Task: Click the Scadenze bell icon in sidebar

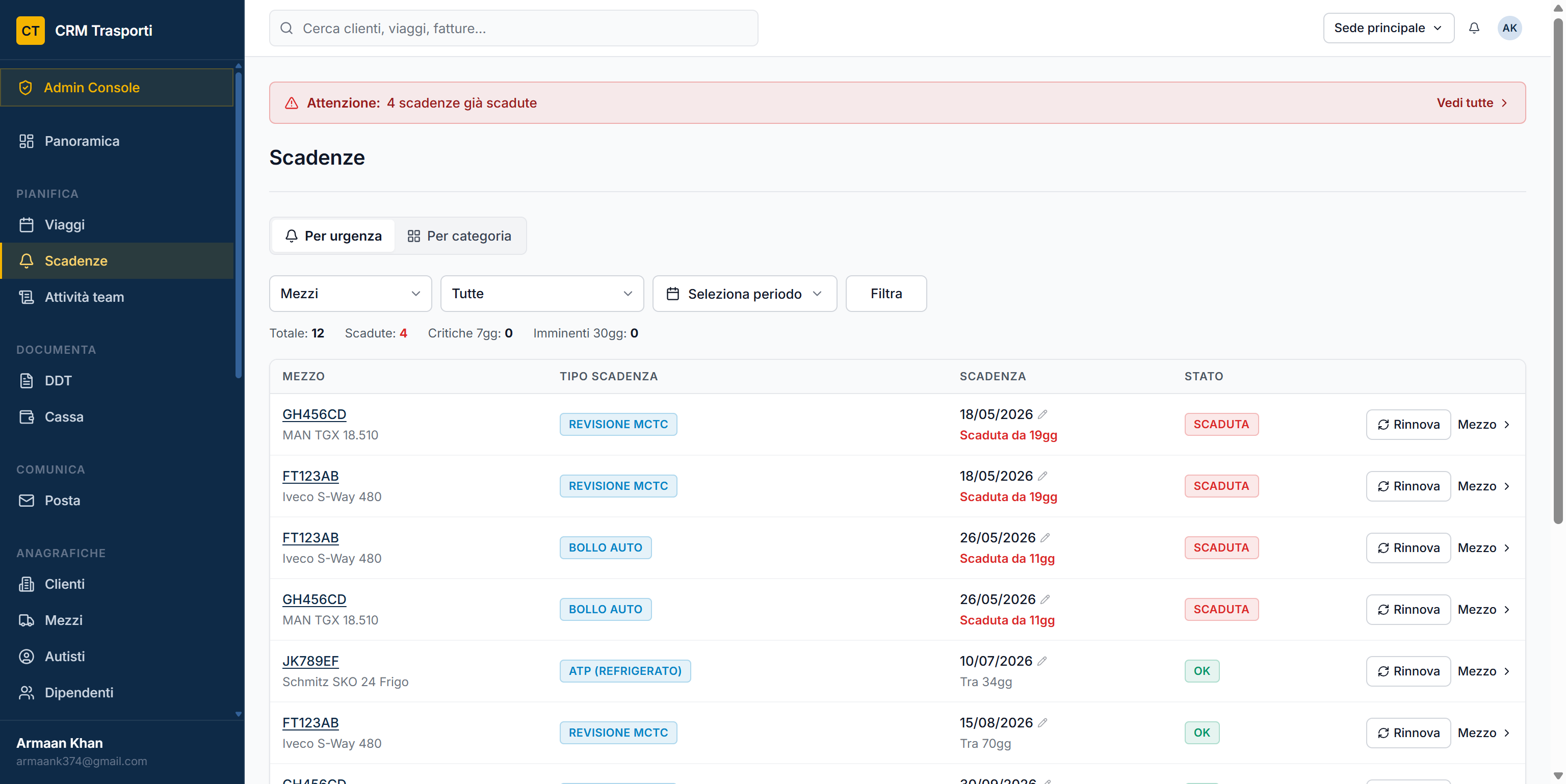Action: click(26, 260)
